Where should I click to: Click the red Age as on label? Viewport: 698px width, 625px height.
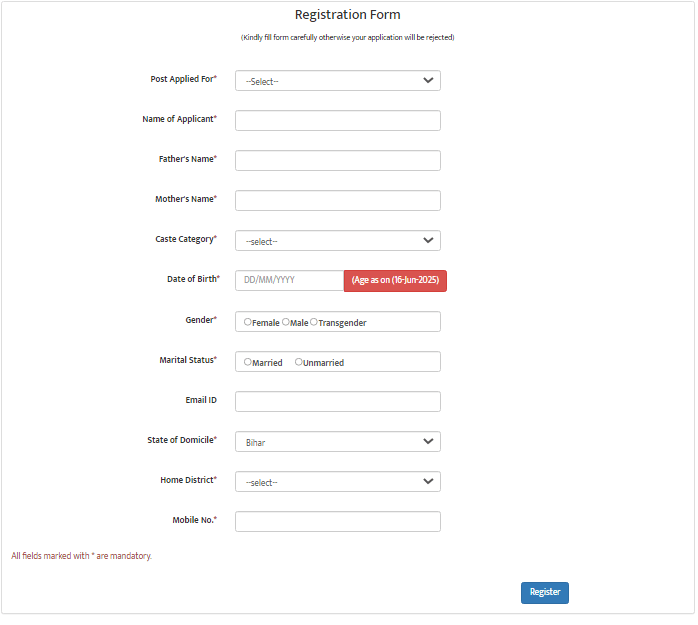pos(395,281)
